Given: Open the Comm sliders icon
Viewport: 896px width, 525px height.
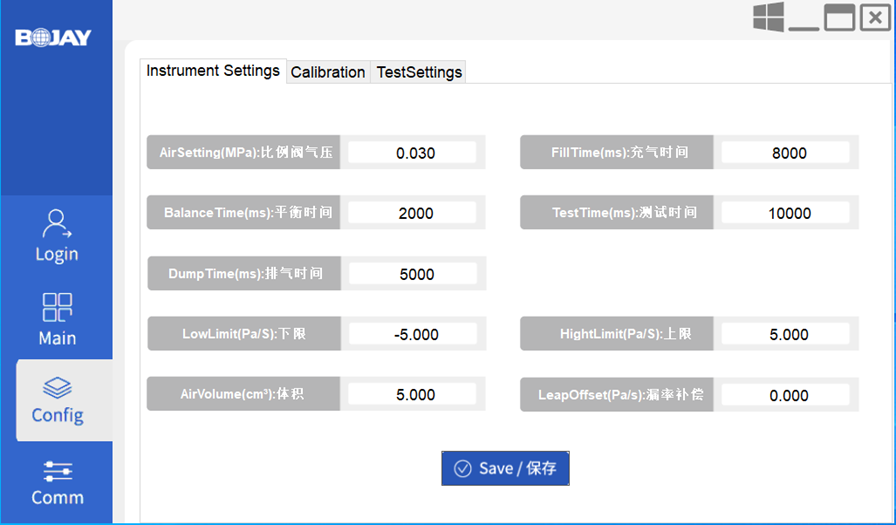Looking at the screenshot, I should point(57,471).
